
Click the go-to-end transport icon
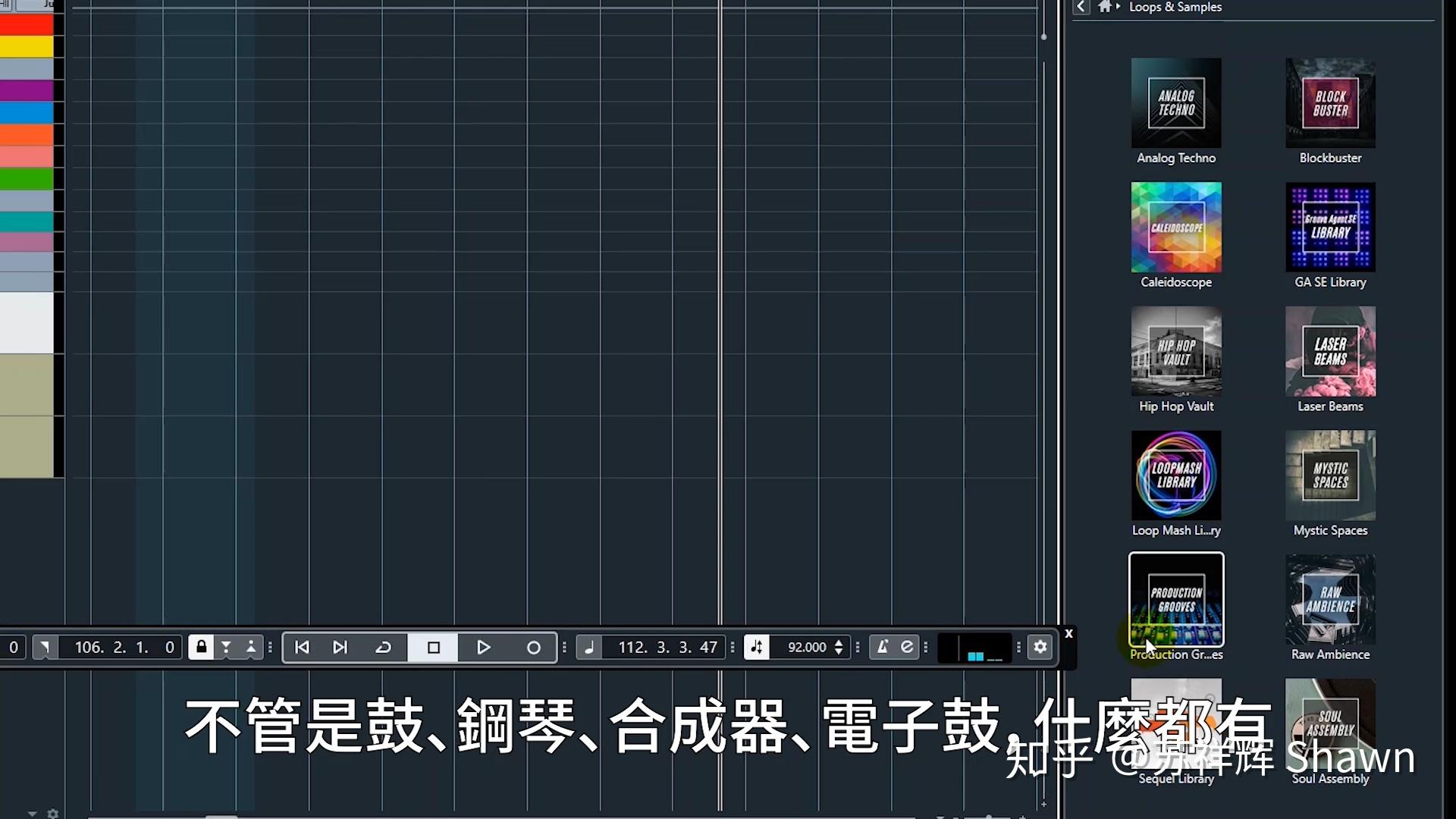[340, 647]
